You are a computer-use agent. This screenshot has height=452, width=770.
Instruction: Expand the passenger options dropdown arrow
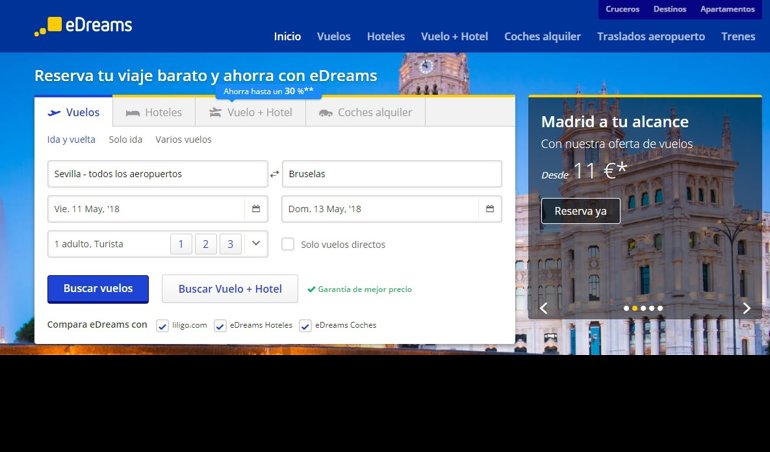(255, 243)
